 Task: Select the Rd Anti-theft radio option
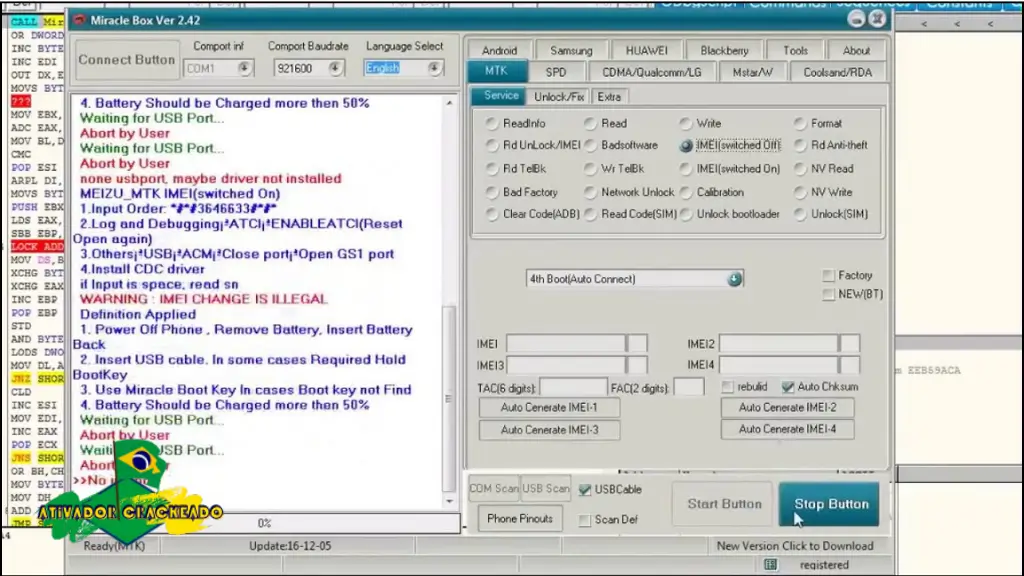click(800, 146)
